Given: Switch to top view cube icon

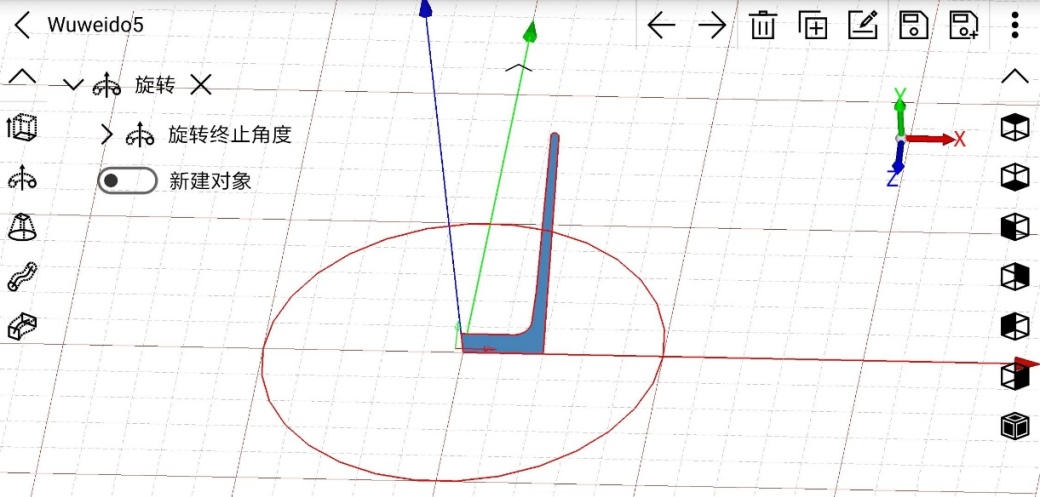Looking at the screenshot, I should 1015,127.
